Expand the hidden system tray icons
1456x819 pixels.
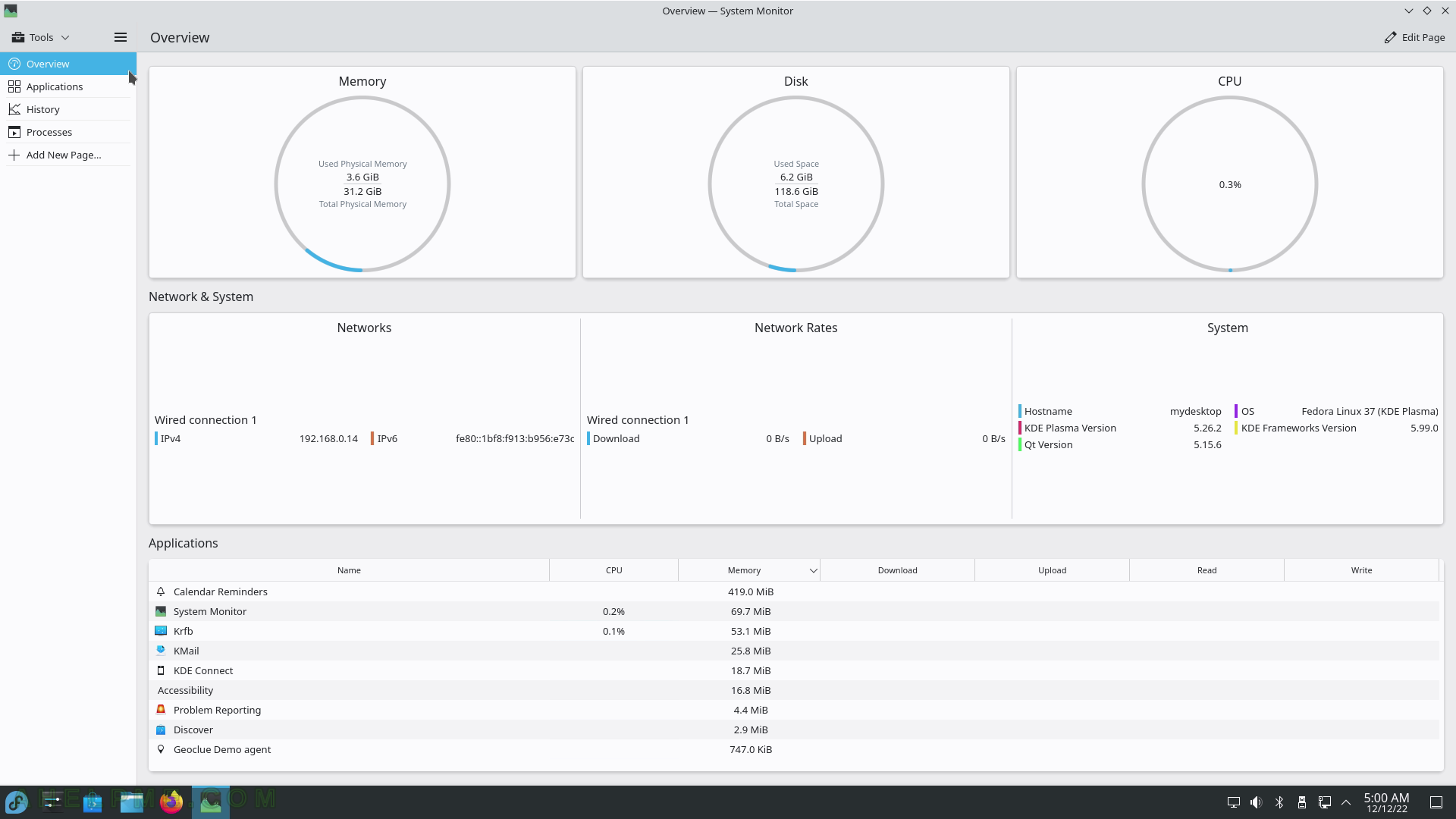pyautogui.click(x=1346, y=802)
